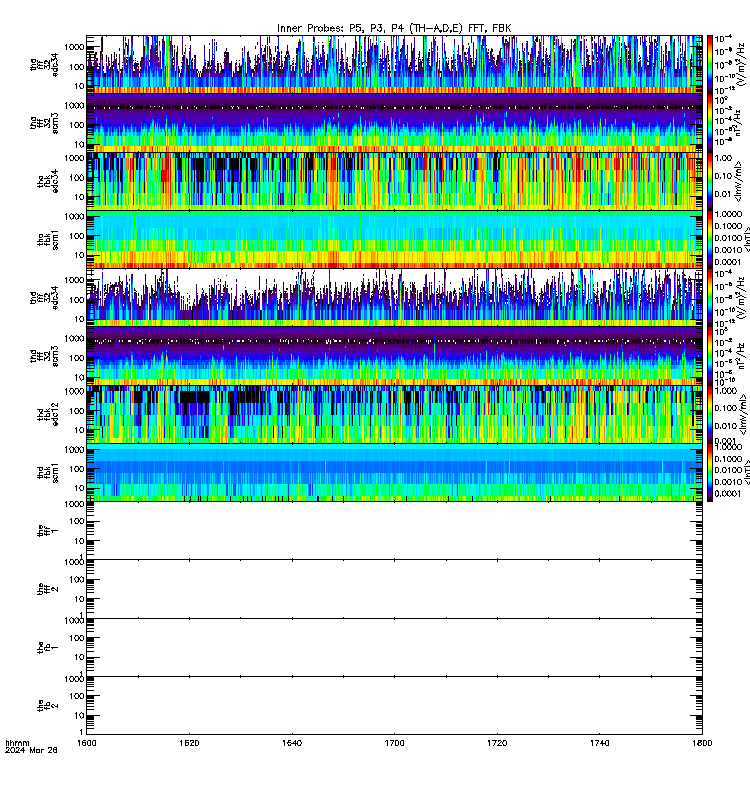This screenshot has width=750, height=800.
Task: Click the "tha fff 32 edc34" axis label
Action: 44,65
